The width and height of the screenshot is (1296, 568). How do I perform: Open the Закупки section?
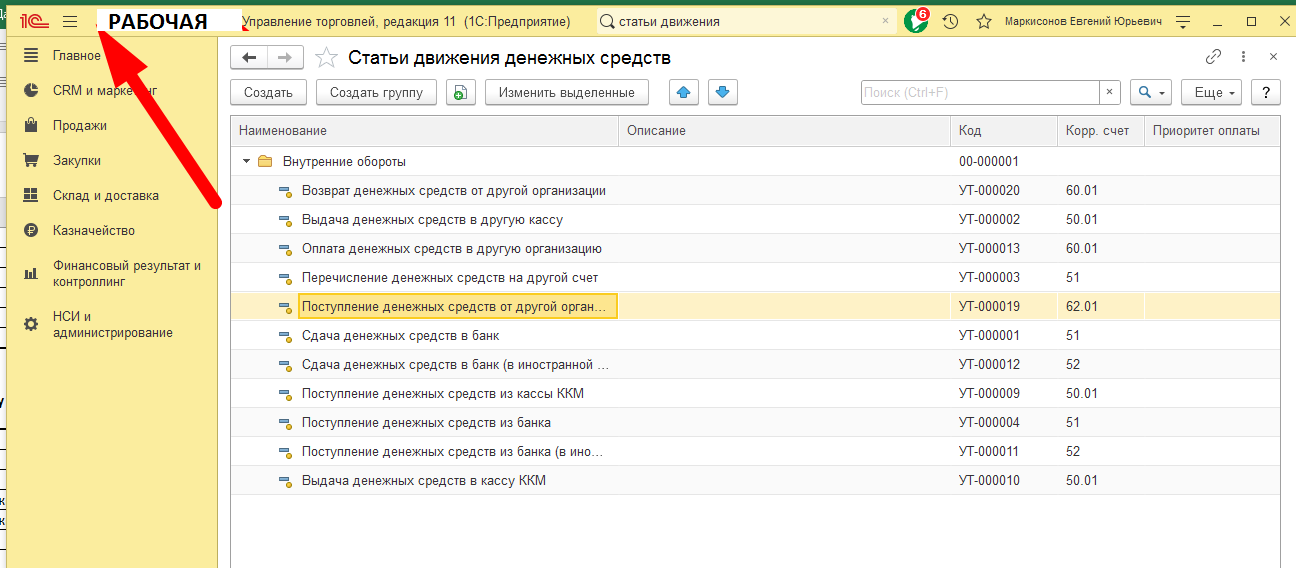(77, 160)
